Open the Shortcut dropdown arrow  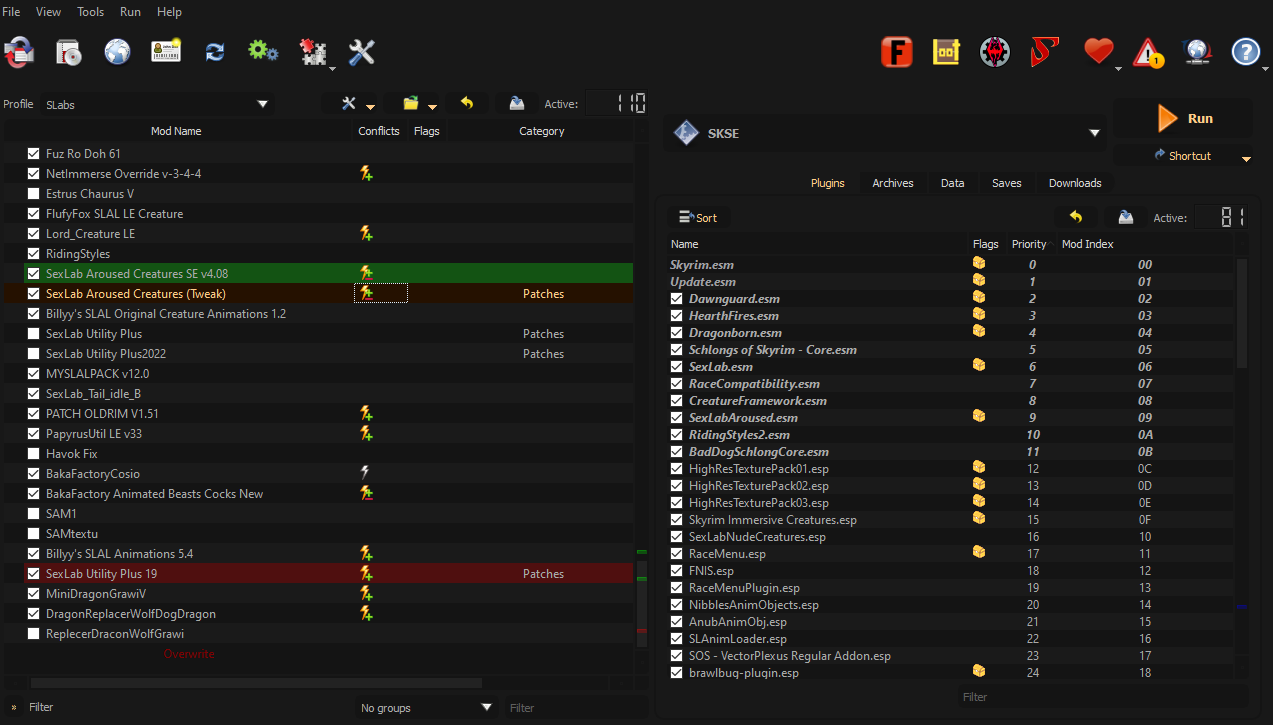tap(1246, 158)
